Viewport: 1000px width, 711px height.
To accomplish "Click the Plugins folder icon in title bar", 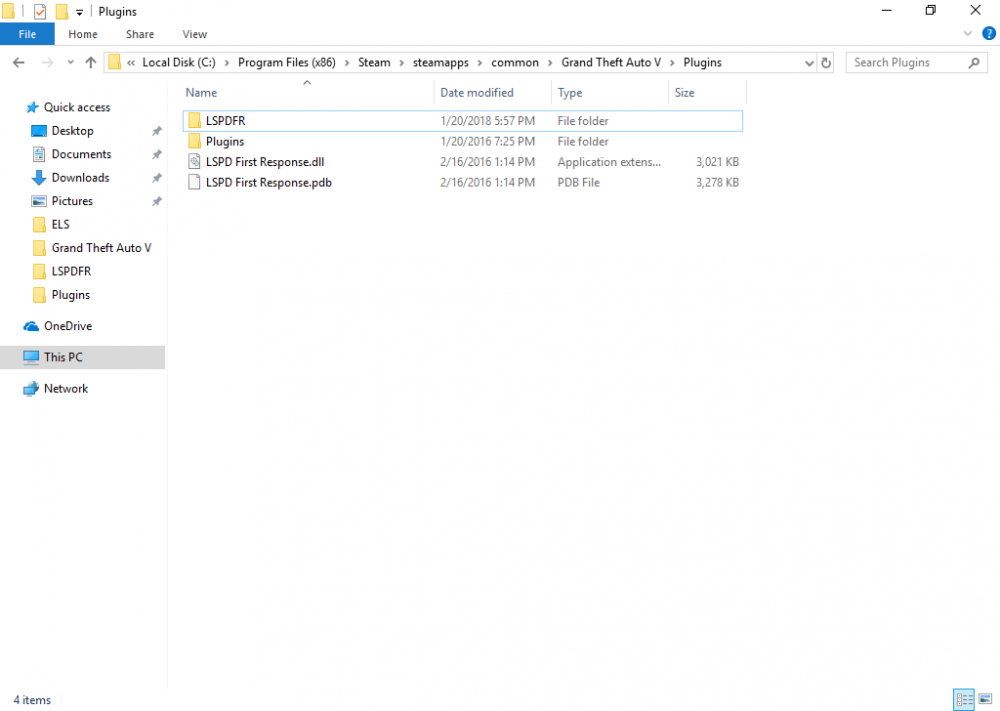I will coord(9,11).
